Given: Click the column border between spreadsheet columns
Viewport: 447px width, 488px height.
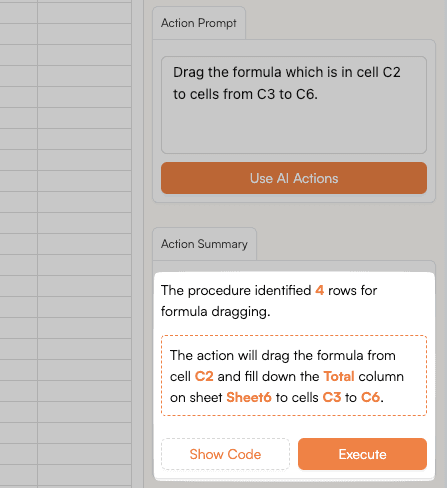Looking at the screenshot, I should [38, 244].
